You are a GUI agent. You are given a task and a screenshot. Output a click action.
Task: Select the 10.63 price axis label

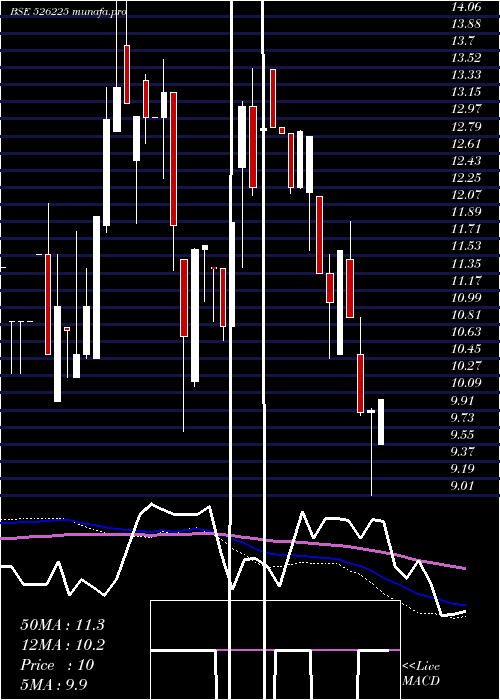[466, 332]
